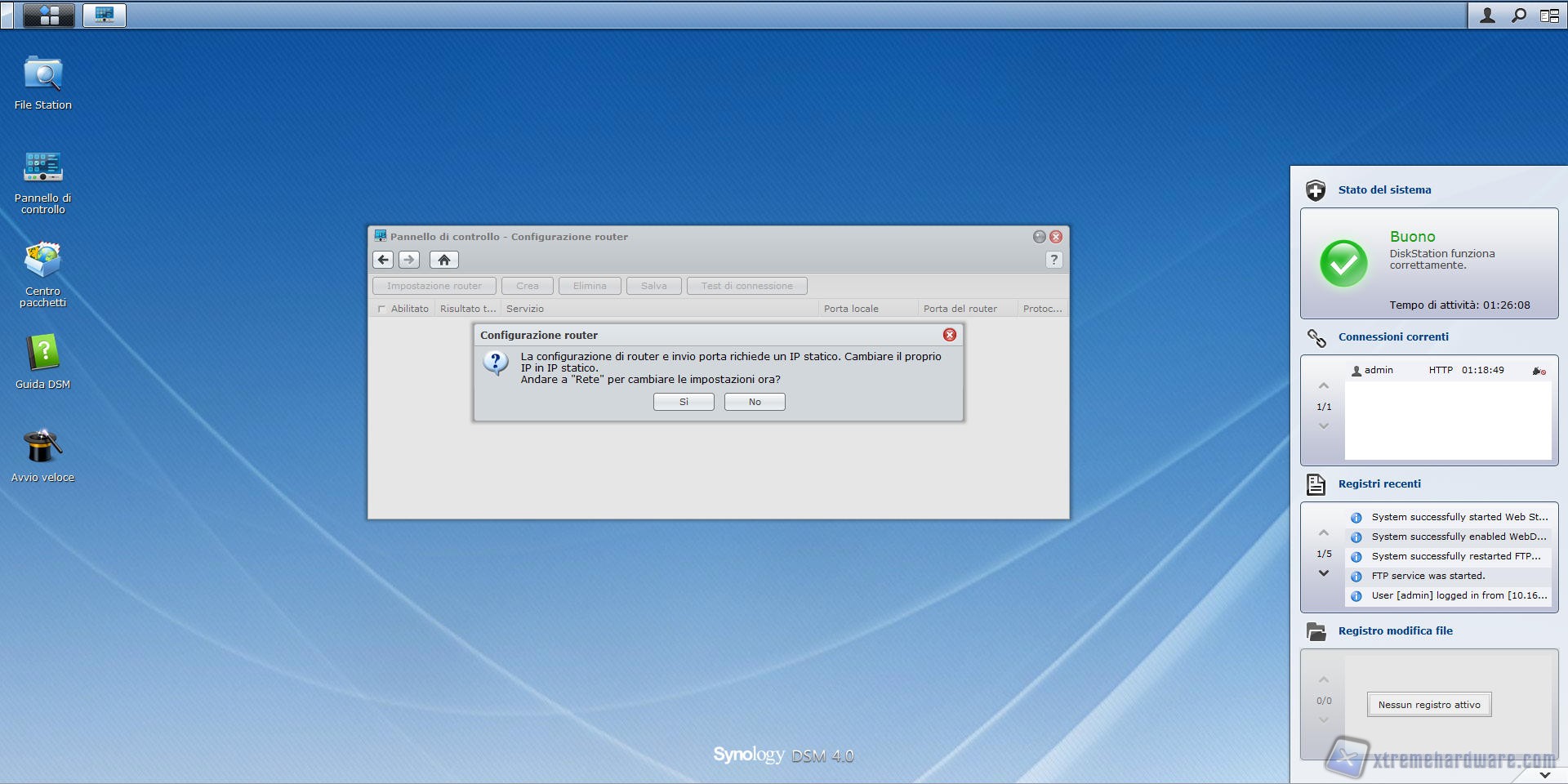Close the Configurazione router dialog
Viewport: 1568px width, 784px height.
pyautogui.click(x=949, y=335)
